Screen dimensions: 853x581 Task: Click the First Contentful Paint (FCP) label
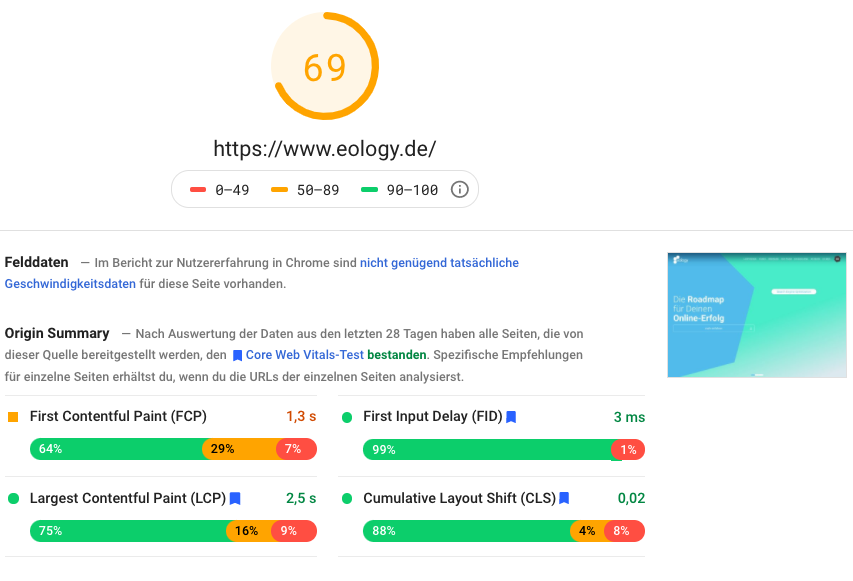(118, 416)
